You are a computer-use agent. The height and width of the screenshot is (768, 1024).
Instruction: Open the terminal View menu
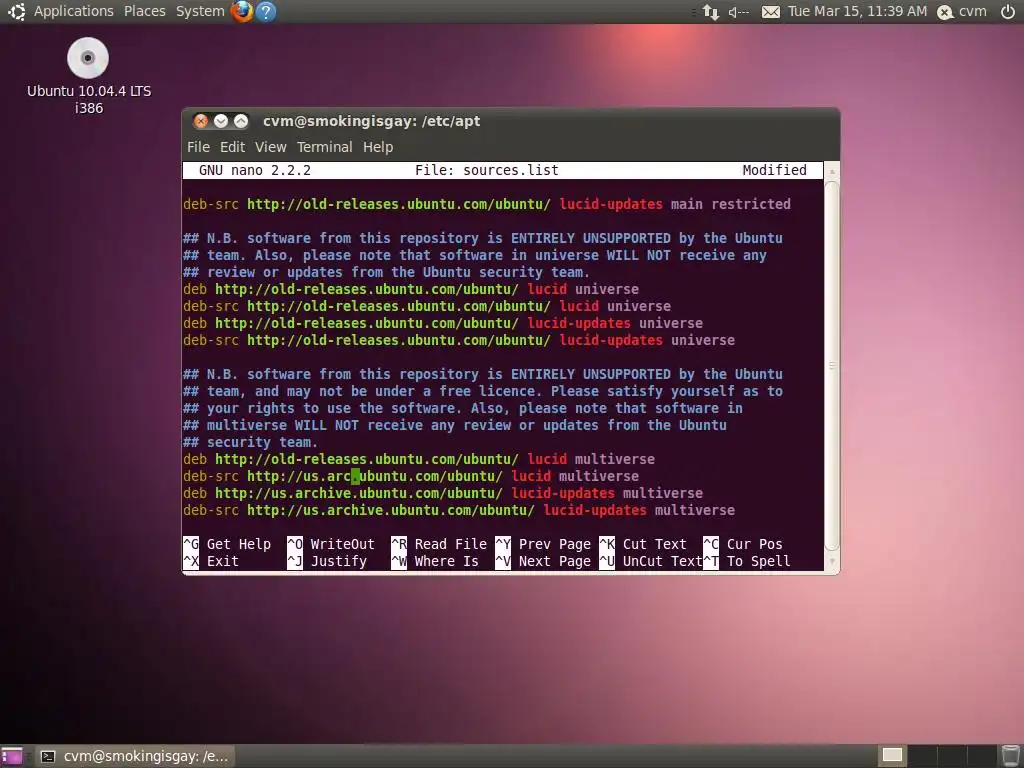(270, 147)
